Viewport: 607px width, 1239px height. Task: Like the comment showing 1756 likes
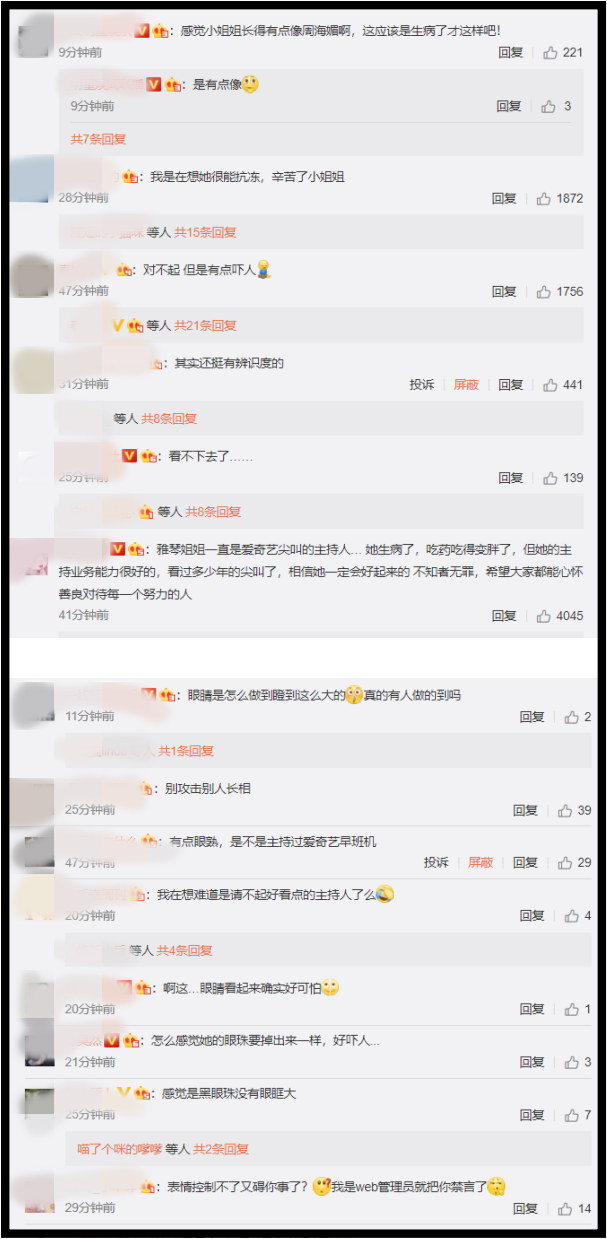[x=543, y=292]
